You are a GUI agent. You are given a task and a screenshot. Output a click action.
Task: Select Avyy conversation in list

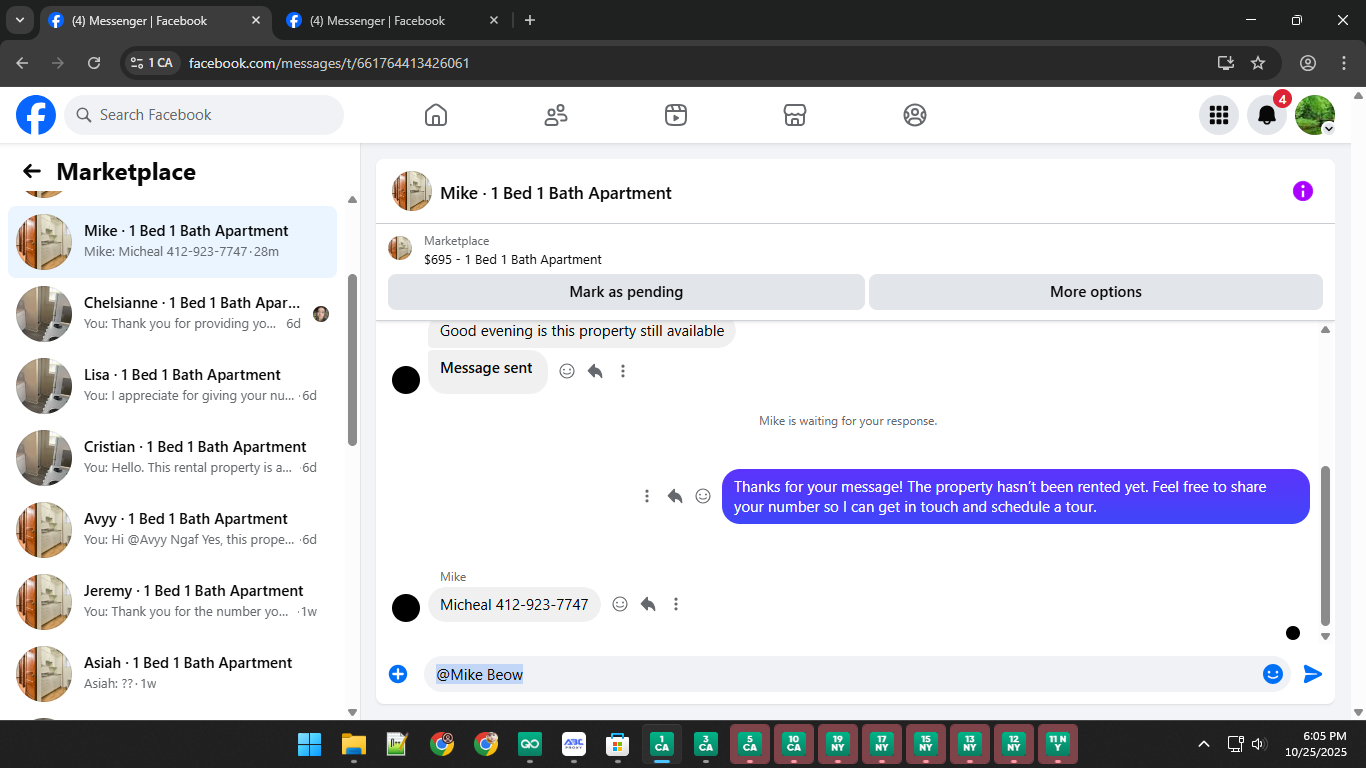pos(172,530)
